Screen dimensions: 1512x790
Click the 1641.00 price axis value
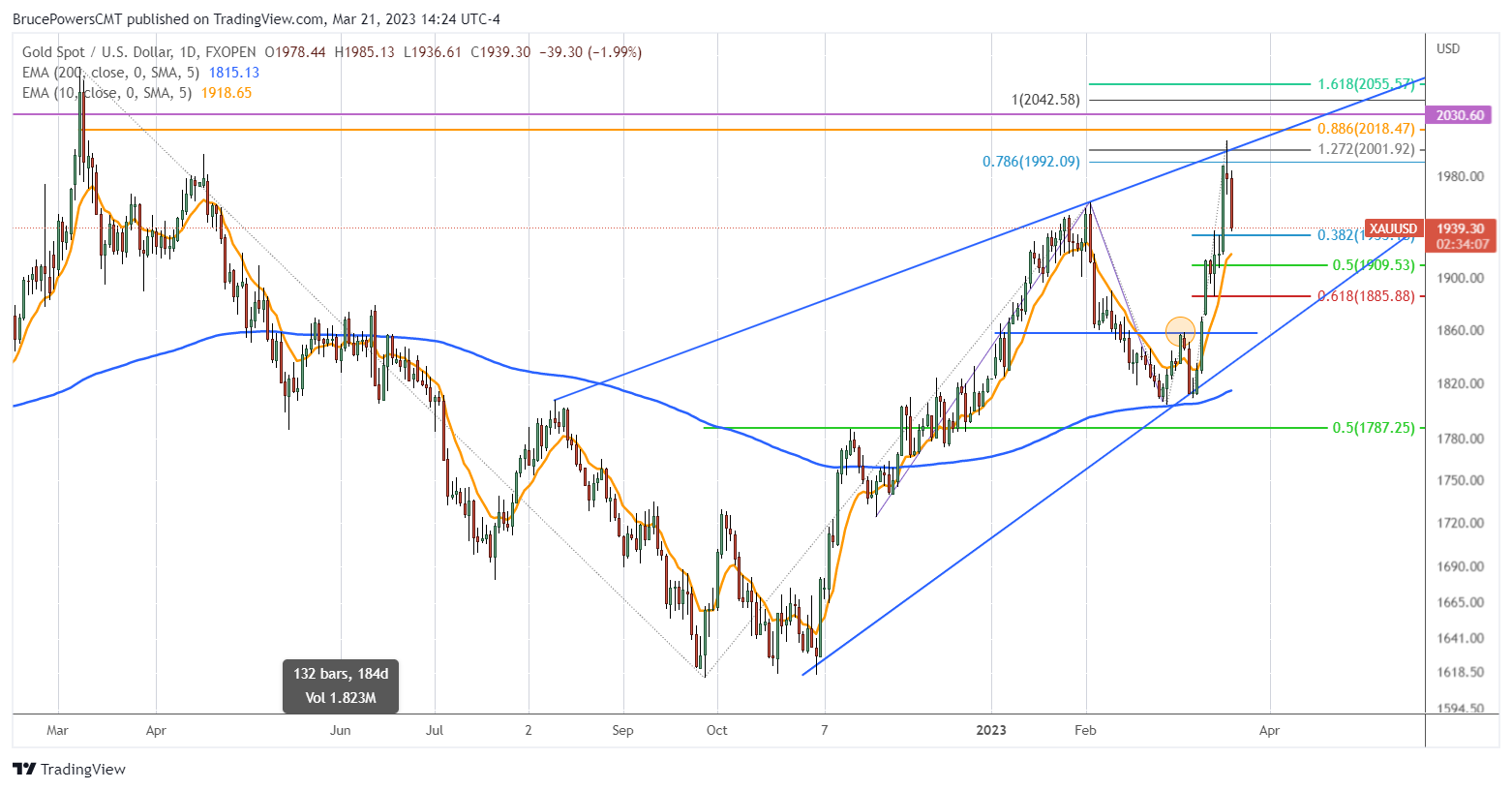[1460, 638]
